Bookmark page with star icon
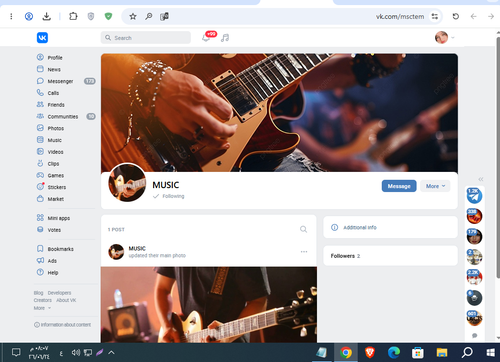Image resolution: width=500 pixels, height=362 pixels. point(133,16)
